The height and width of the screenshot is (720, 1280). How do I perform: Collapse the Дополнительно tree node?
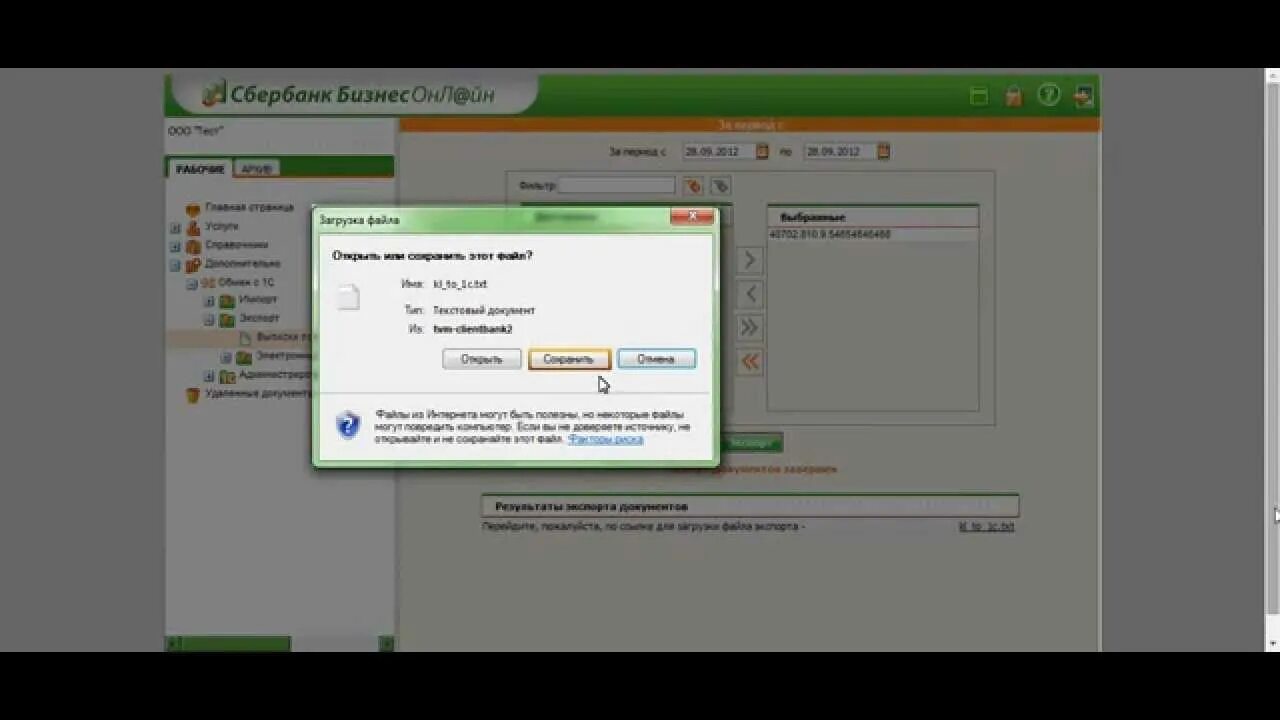175,265
